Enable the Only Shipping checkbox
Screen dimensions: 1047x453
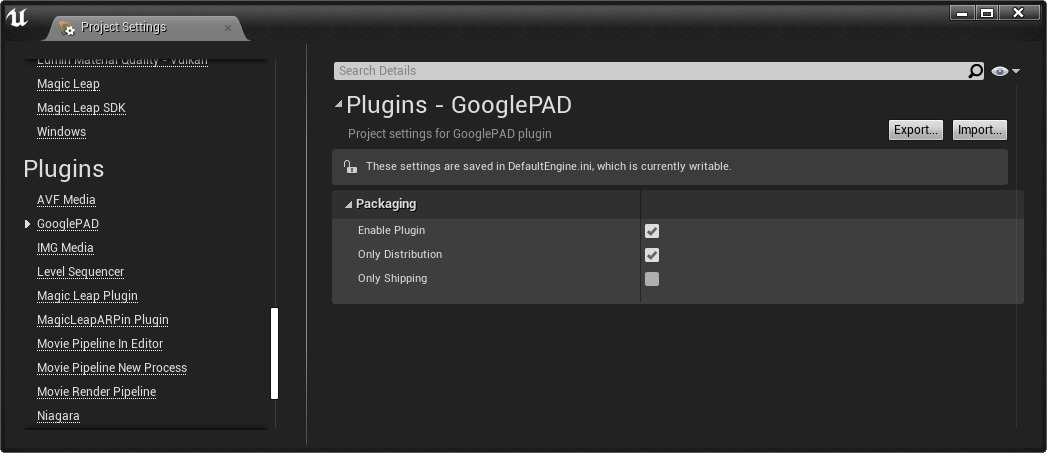click(x=652, y=279)
